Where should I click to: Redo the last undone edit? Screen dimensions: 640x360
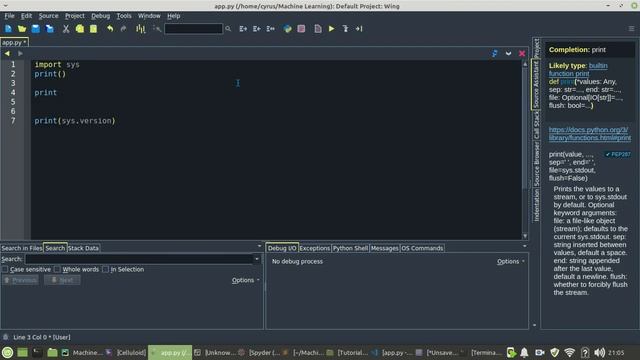click(x=123, y=29)
